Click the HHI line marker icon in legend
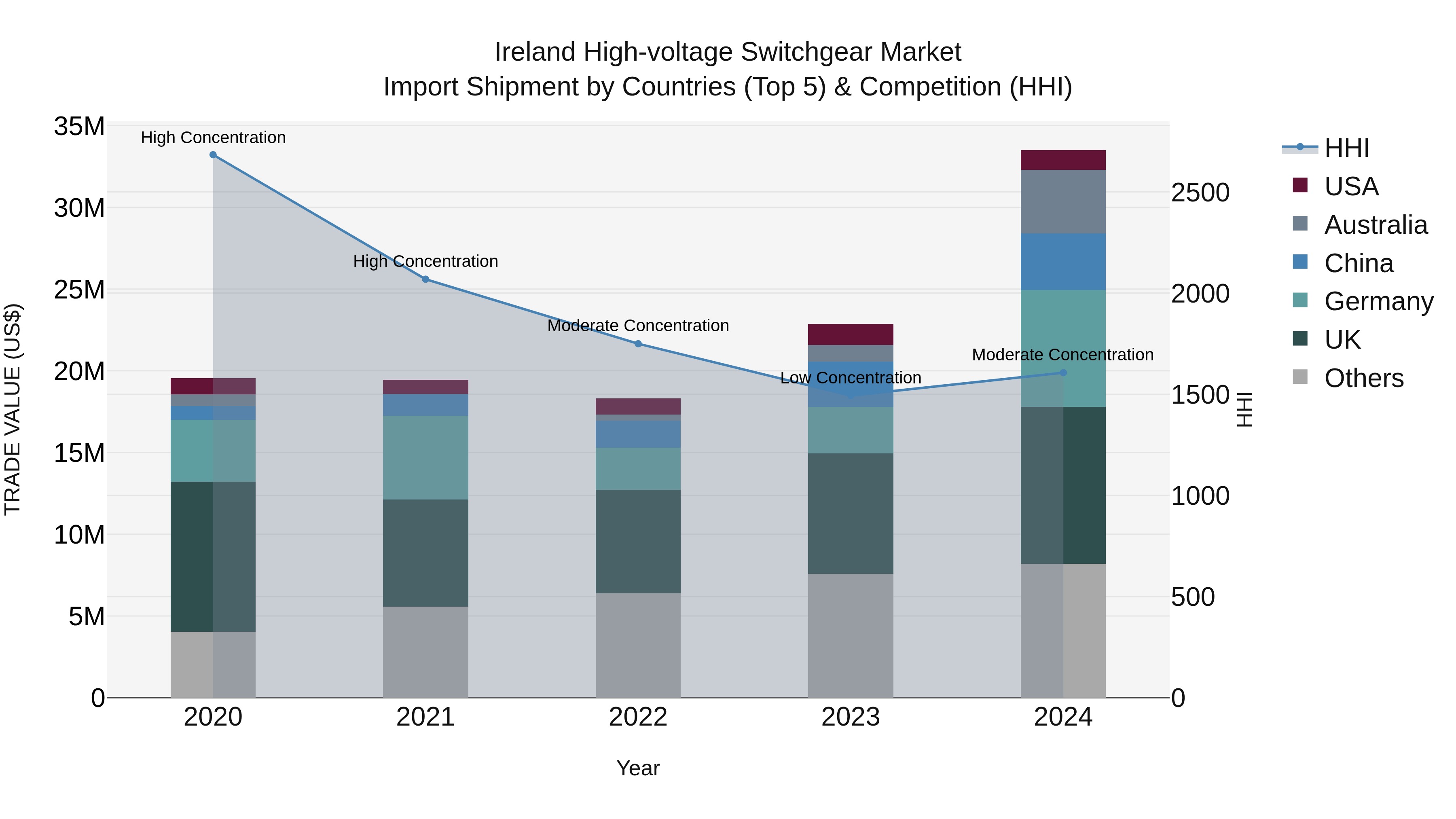The image size is (1456, 819). pyautogui.click(x=1300, y=148)
